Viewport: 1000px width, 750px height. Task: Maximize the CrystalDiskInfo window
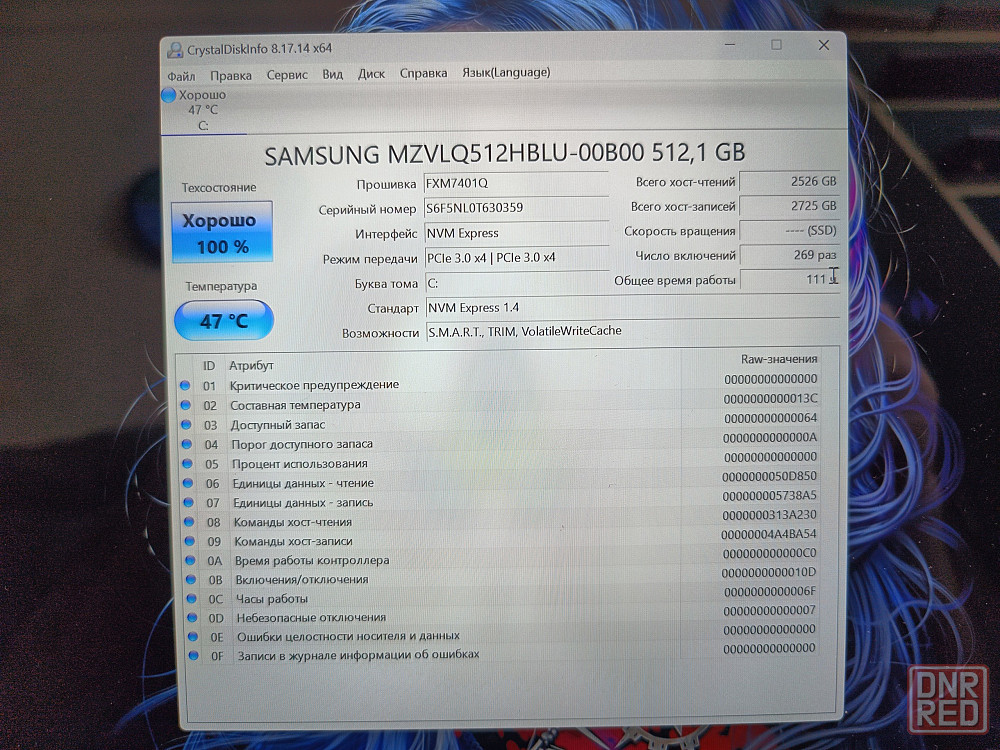776,45
